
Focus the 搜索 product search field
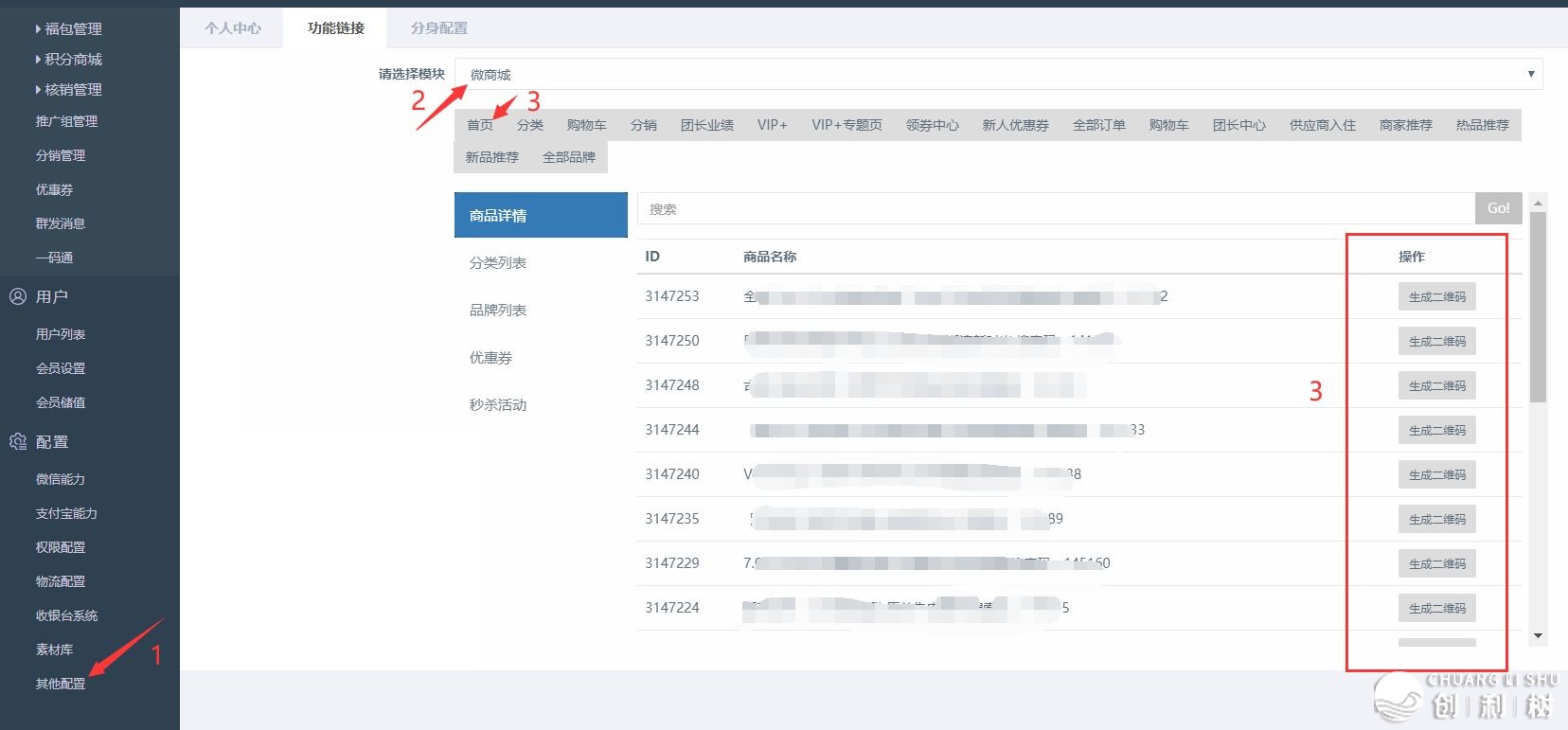[1057, 208]
